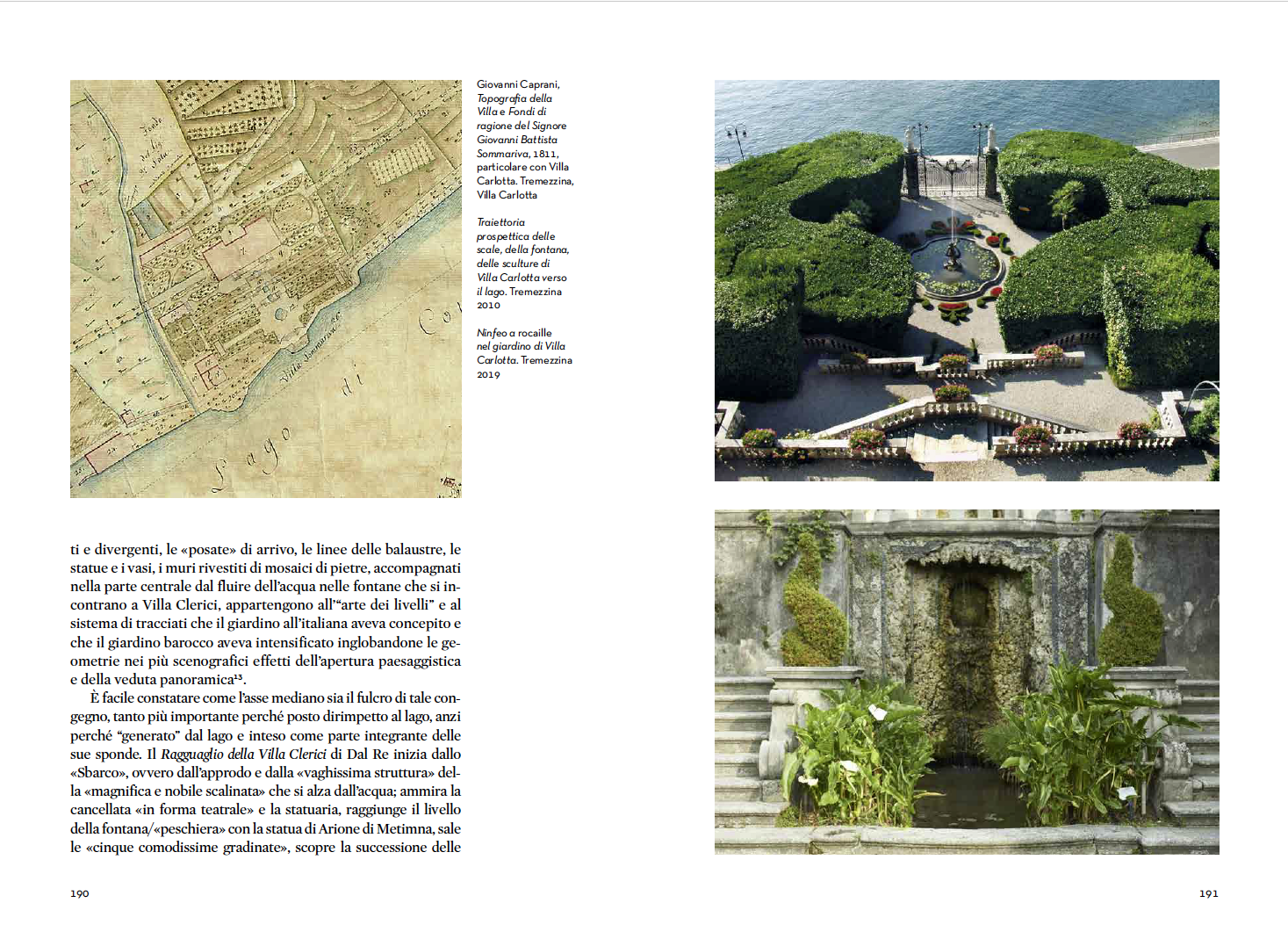
Task: Select the quote "«vaghissima struttura»"
Action: click(x=365, y=773)
